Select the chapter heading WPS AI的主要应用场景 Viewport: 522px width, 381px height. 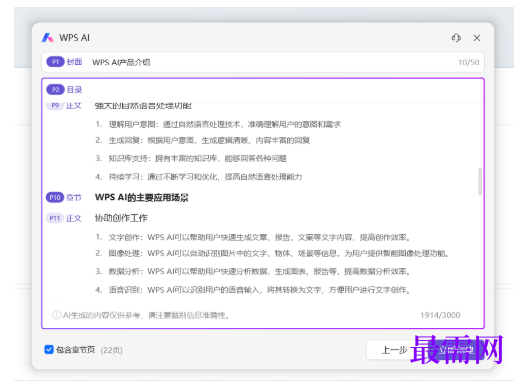coord(142,198)
